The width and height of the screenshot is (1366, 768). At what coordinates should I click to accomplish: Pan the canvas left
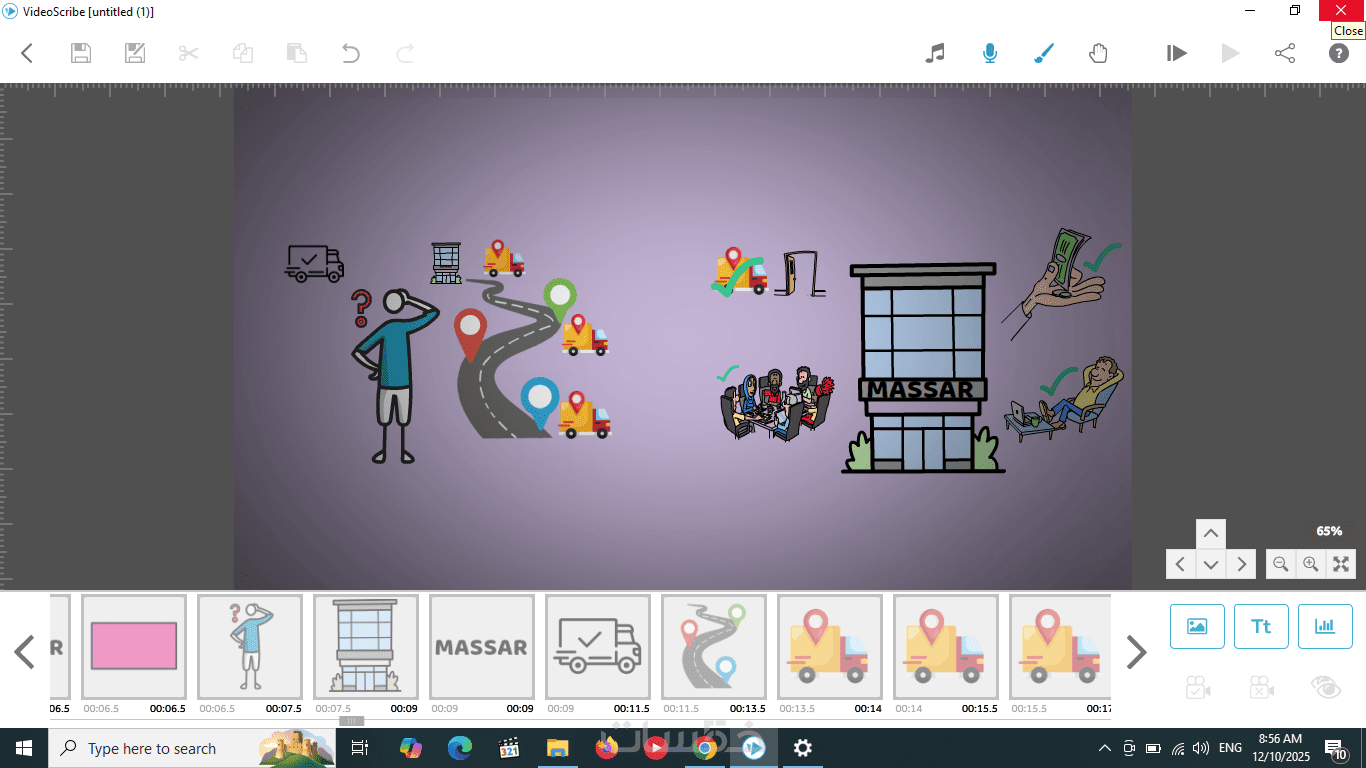coord(1181,564)
